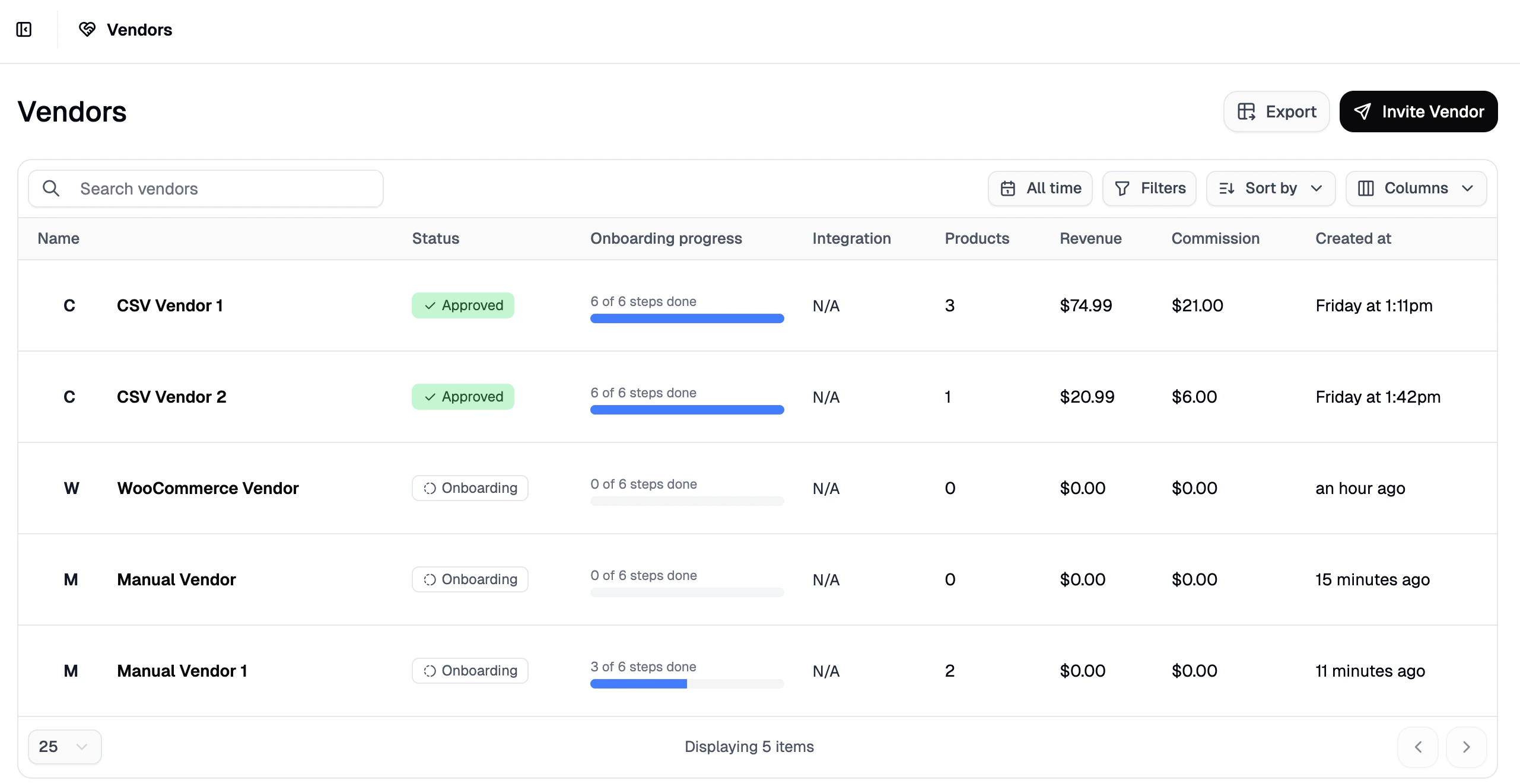This screenshot has width=1520, height=784.
Task: Click the calendar icon in All time
Action: tap(1008, 188)
